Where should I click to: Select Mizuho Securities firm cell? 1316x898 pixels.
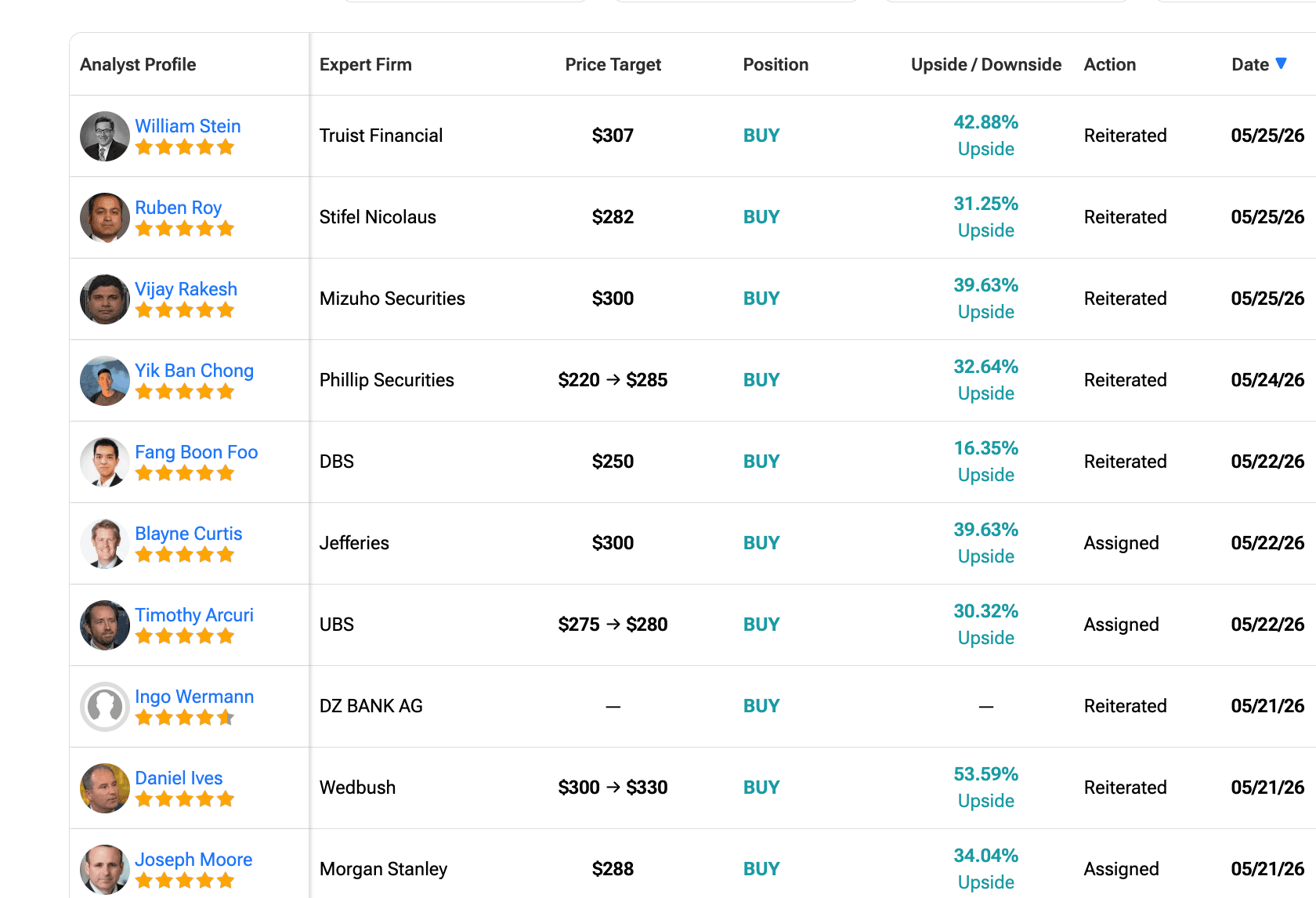tap(392, 299)
